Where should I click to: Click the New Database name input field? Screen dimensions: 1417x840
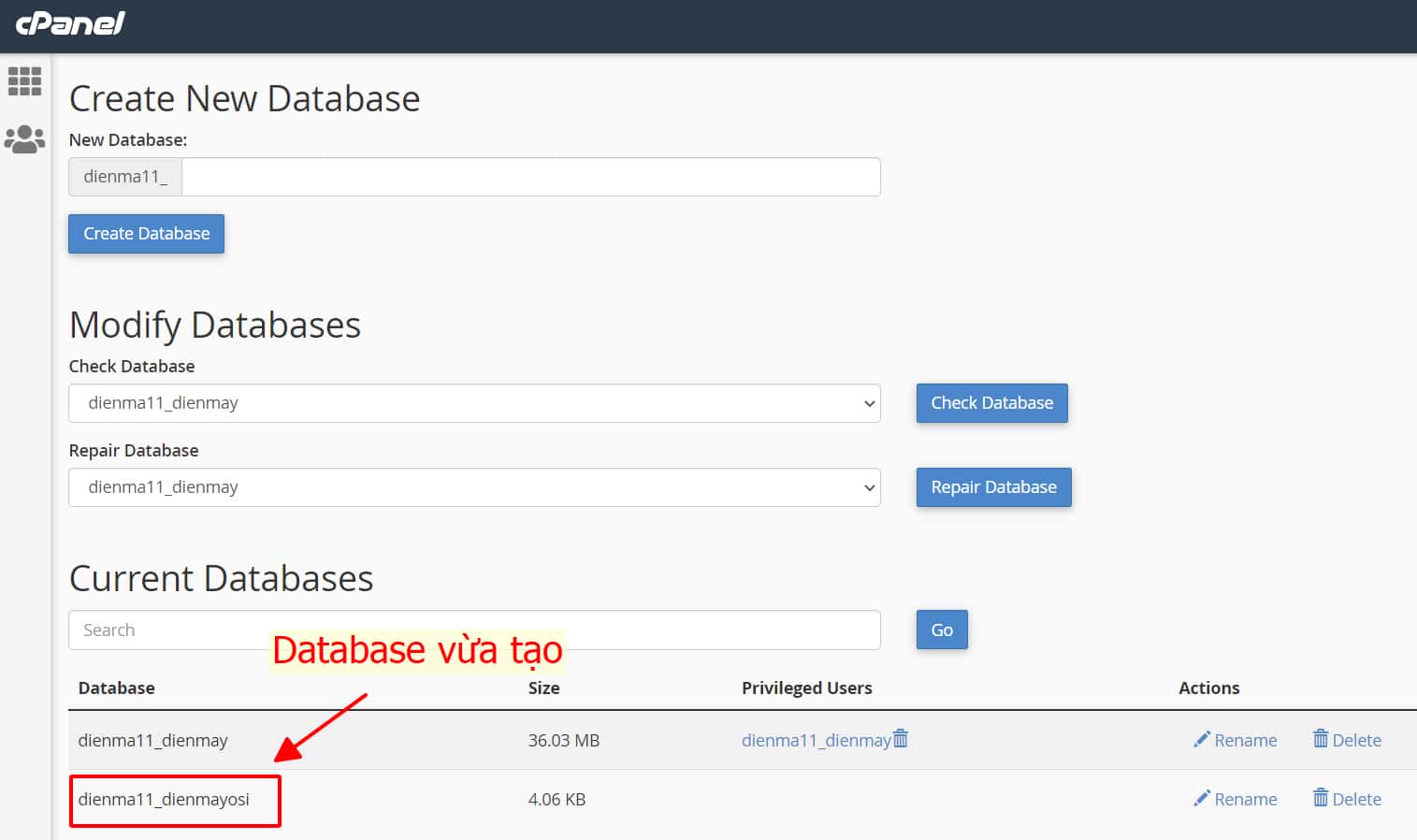click(x=529, y=177)
